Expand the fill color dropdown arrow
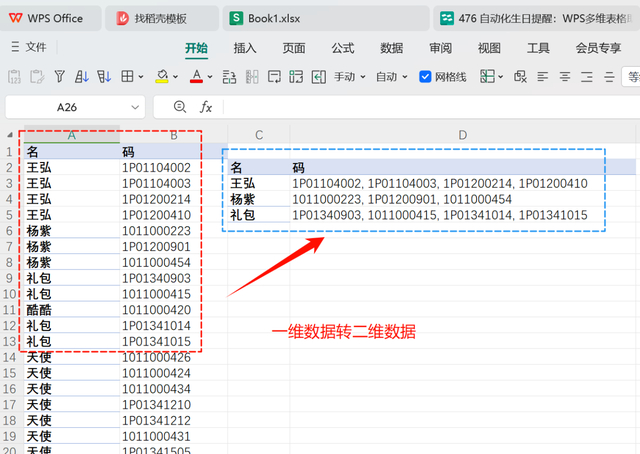 coord(176,77)
